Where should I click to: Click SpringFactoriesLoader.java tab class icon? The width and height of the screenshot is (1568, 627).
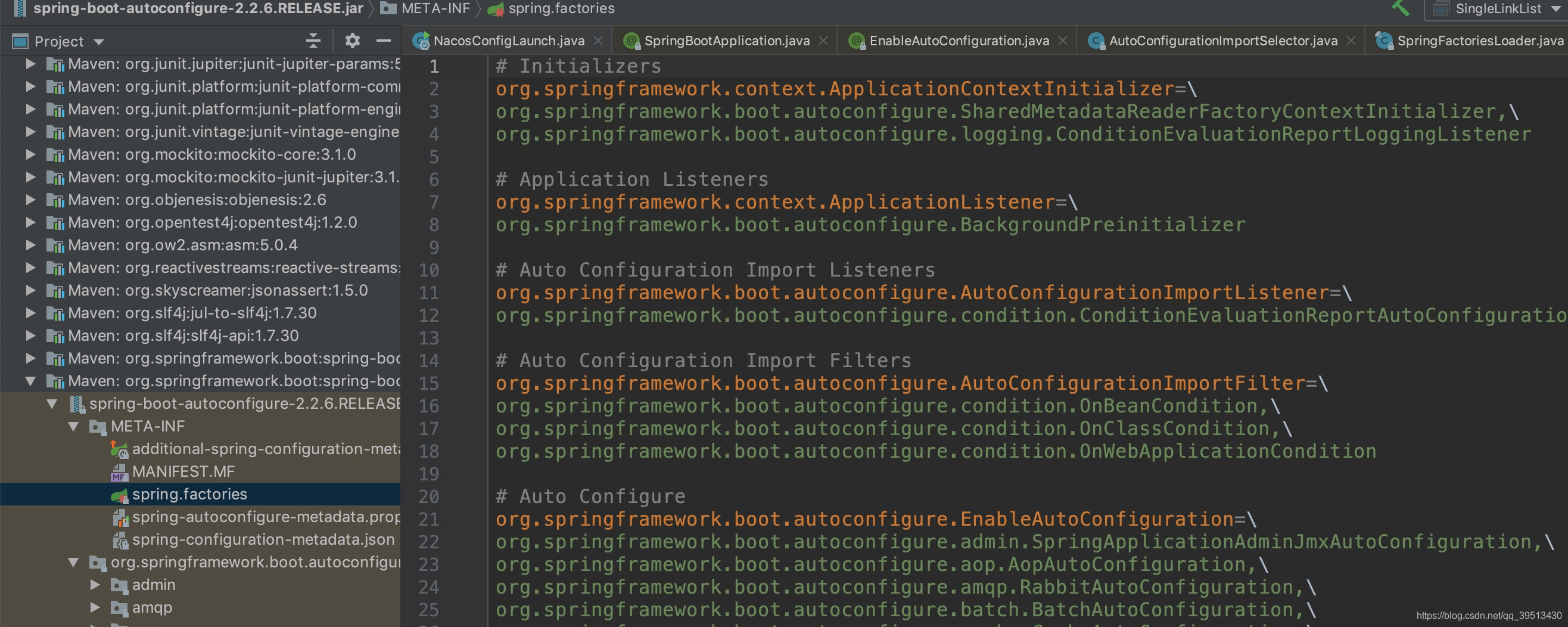(x=1383, y=41)
